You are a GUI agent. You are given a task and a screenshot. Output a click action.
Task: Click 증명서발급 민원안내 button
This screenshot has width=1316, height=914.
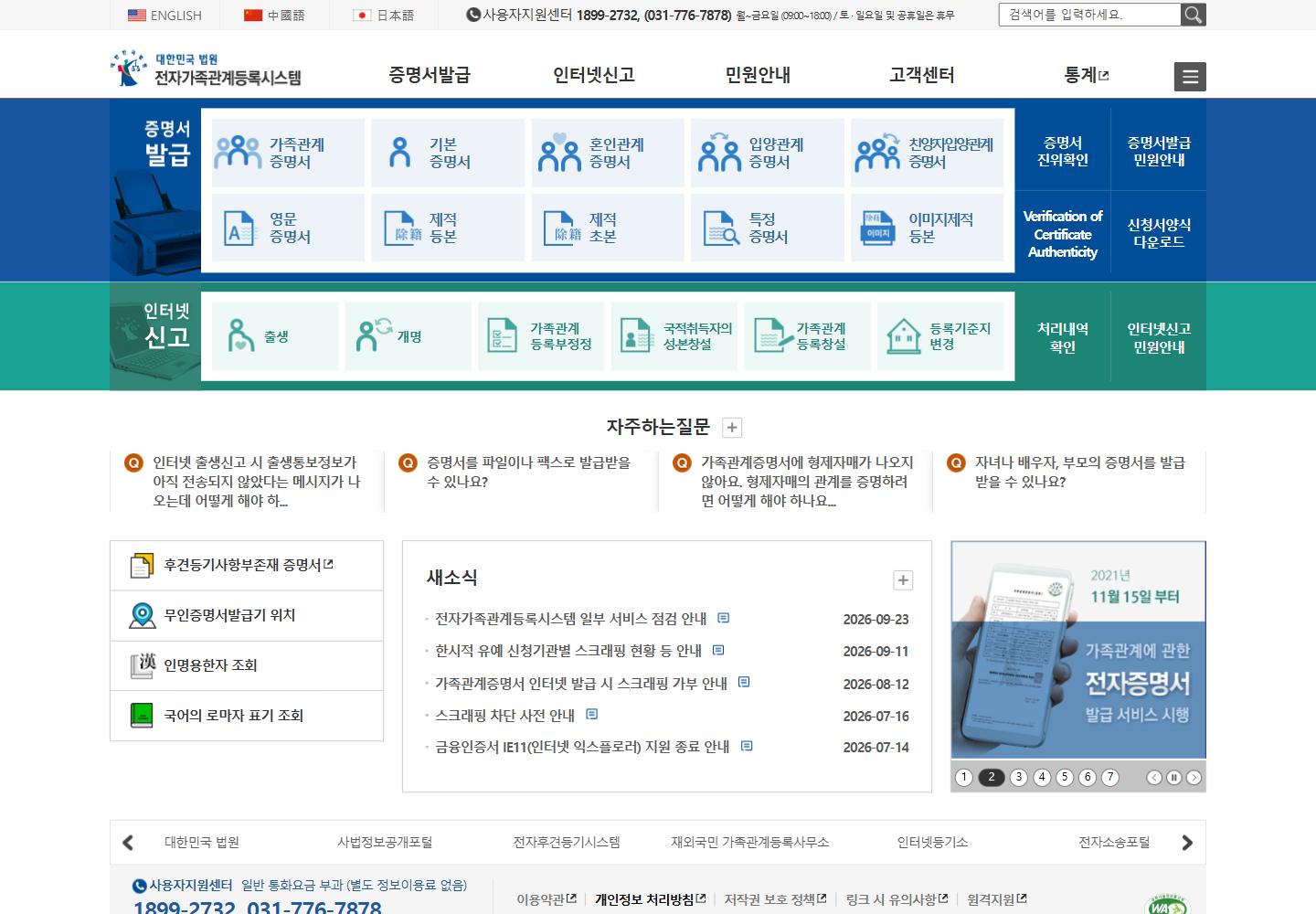[1159, 151]
